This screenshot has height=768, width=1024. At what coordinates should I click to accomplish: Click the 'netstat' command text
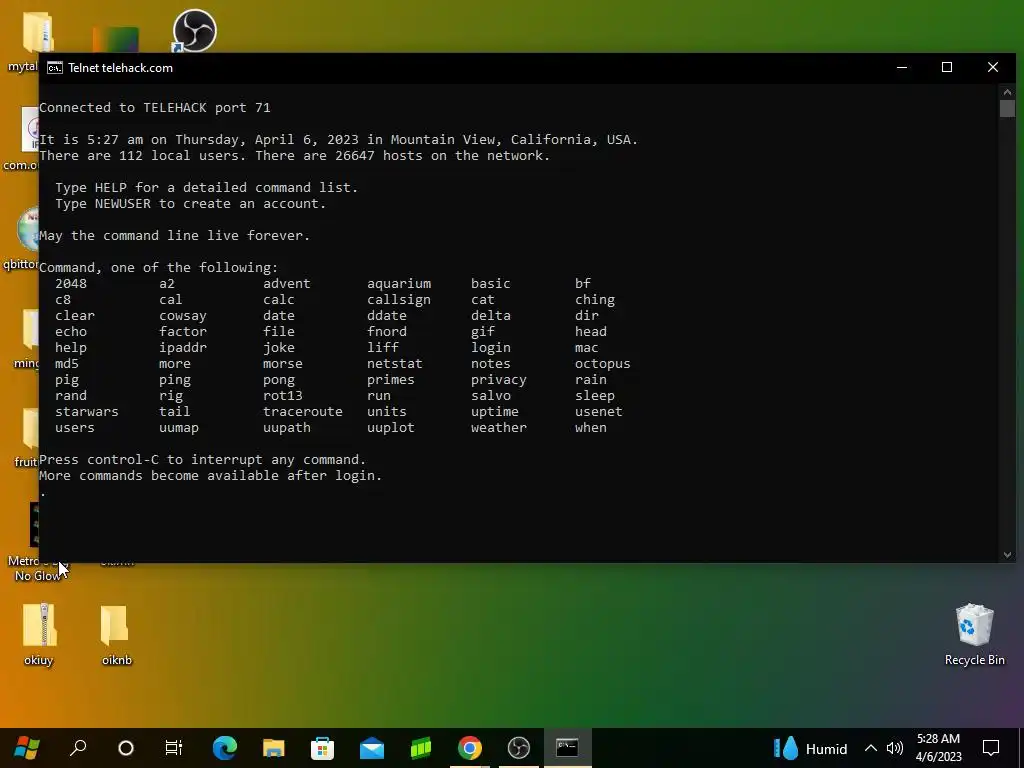[x=394, y=364]
